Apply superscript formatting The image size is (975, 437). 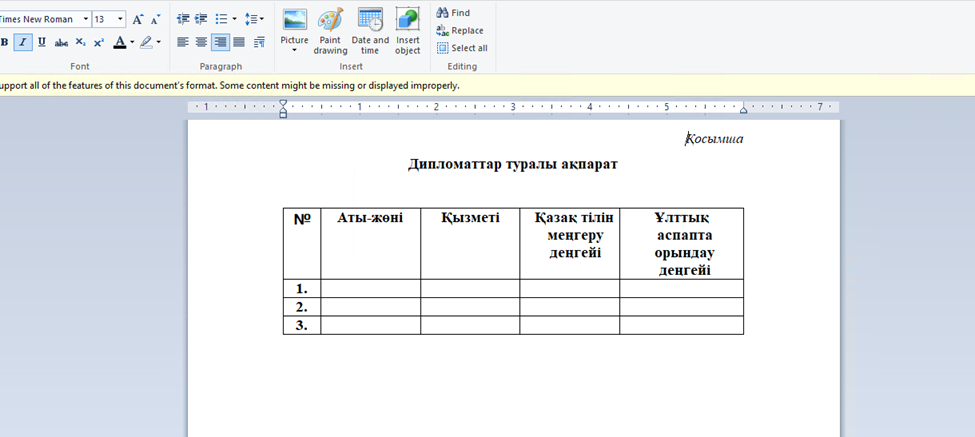coord(98,42)
